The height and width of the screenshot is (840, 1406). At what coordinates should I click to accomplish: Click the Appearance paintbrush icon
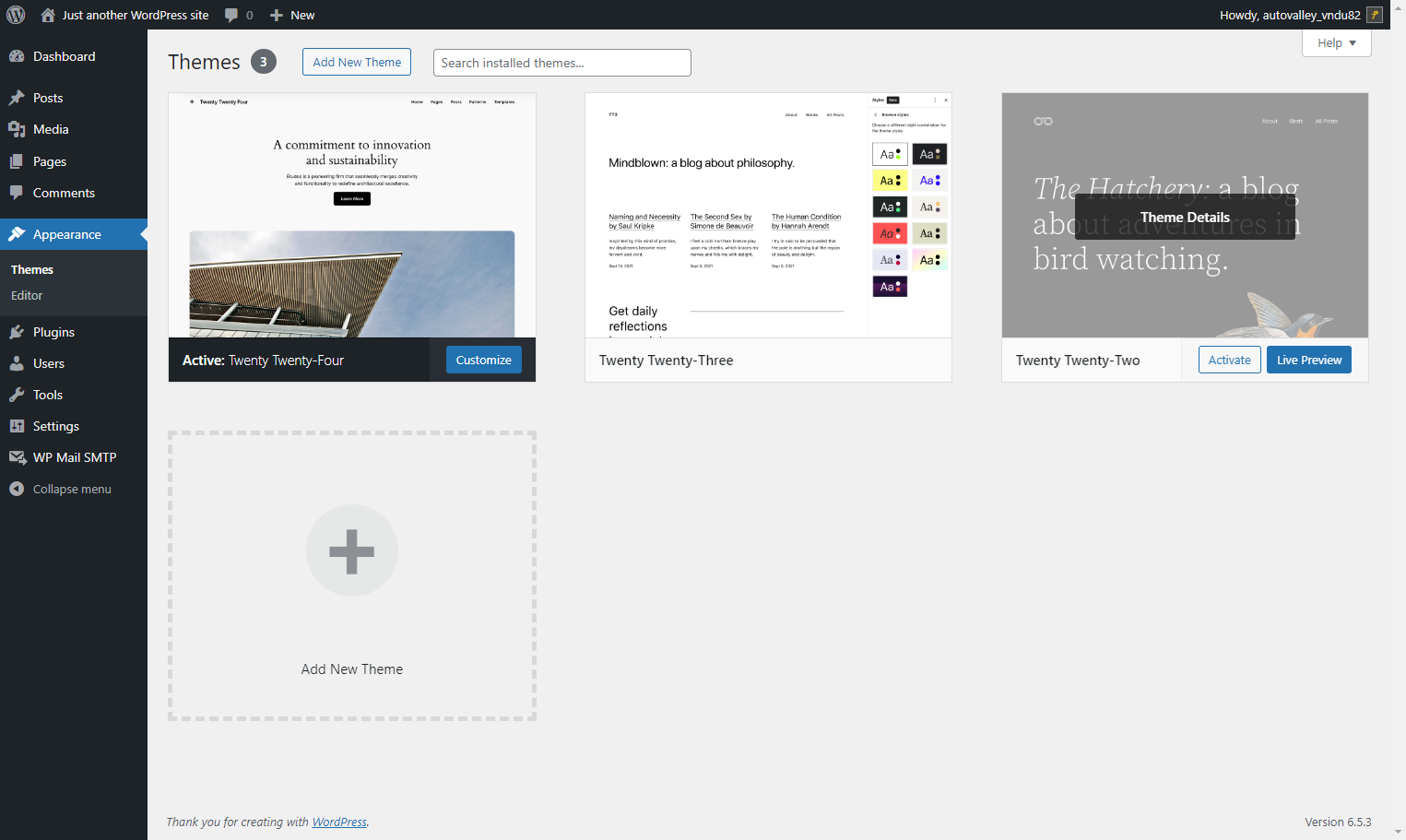17,234
